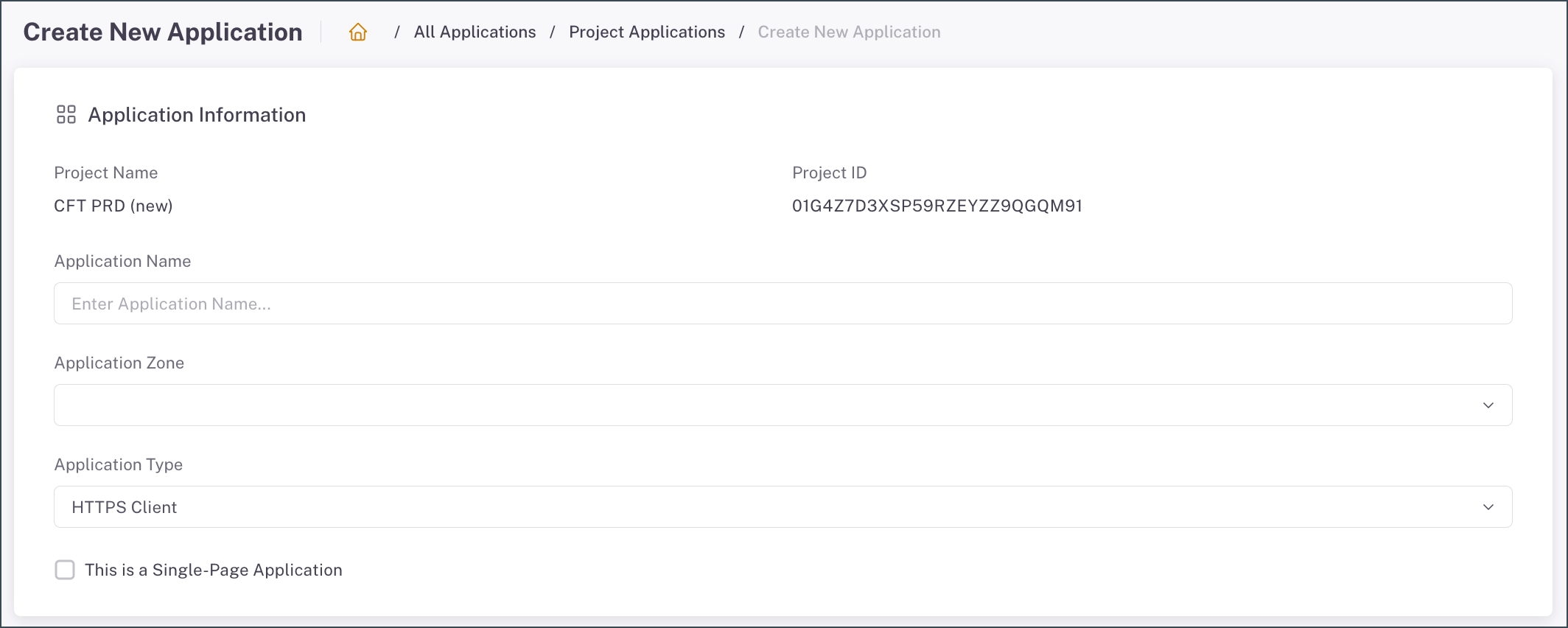1568x628 pixels.
Task: Click the Application Zone field label
Action: click(119, 363)
